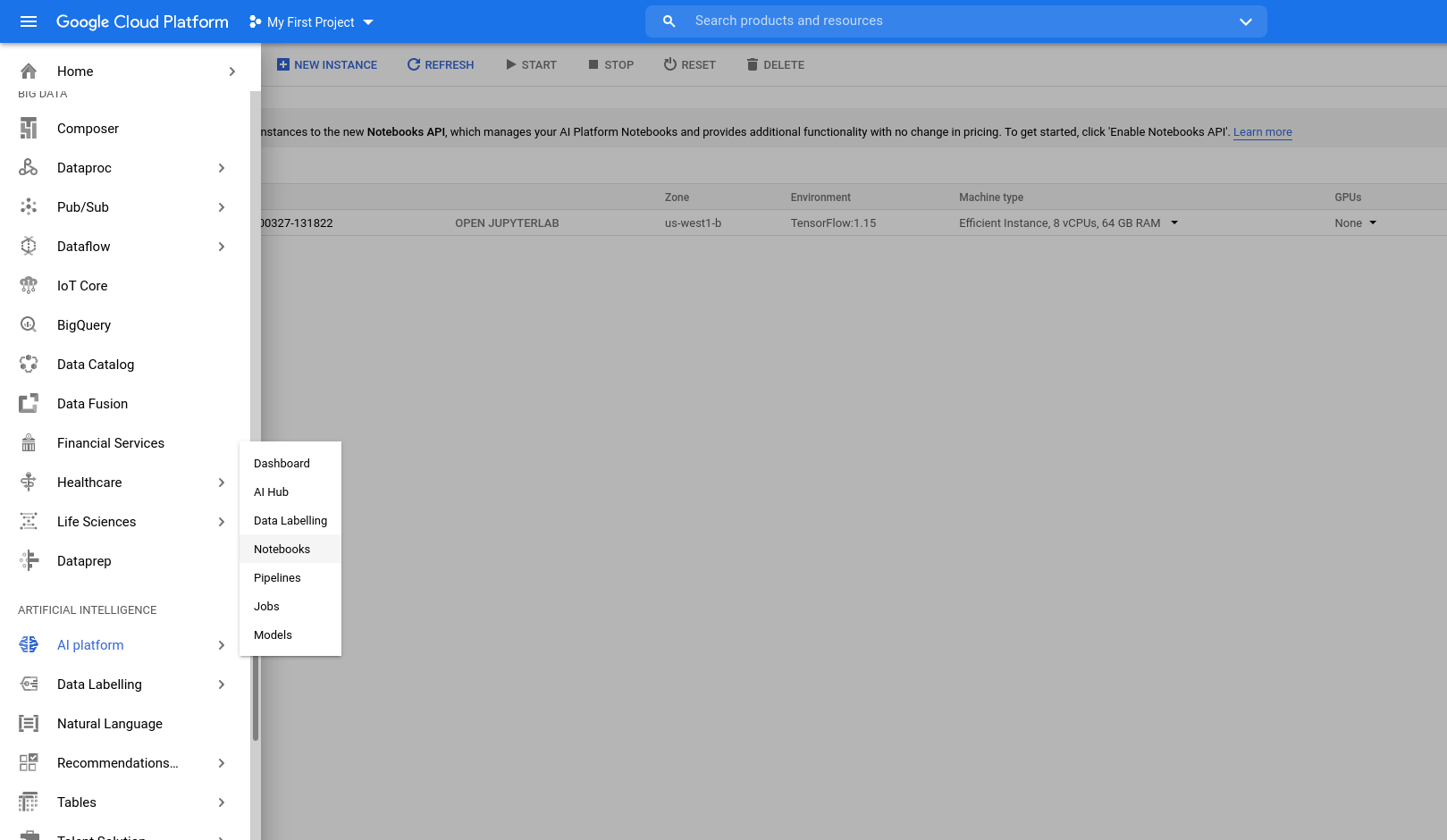Viewport: 1447px width, 840px height.
Task: Click the Data Fusion icon
Action: (29, 404)
